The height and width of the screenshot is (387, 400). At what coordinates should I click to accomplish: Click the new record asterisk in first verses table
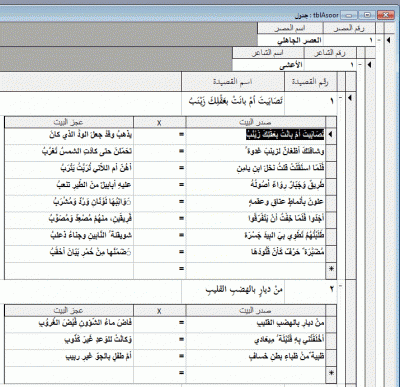[331, 269]
